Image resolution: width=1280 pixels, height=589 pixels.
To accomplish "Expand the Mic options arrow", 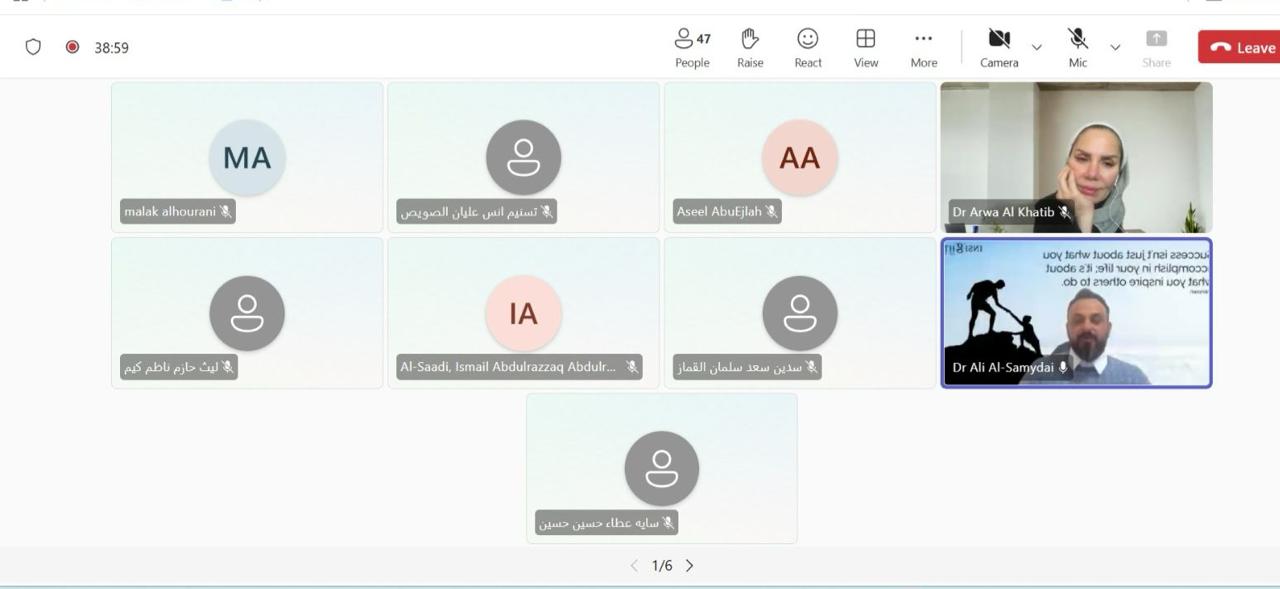I will (1115, 47).
